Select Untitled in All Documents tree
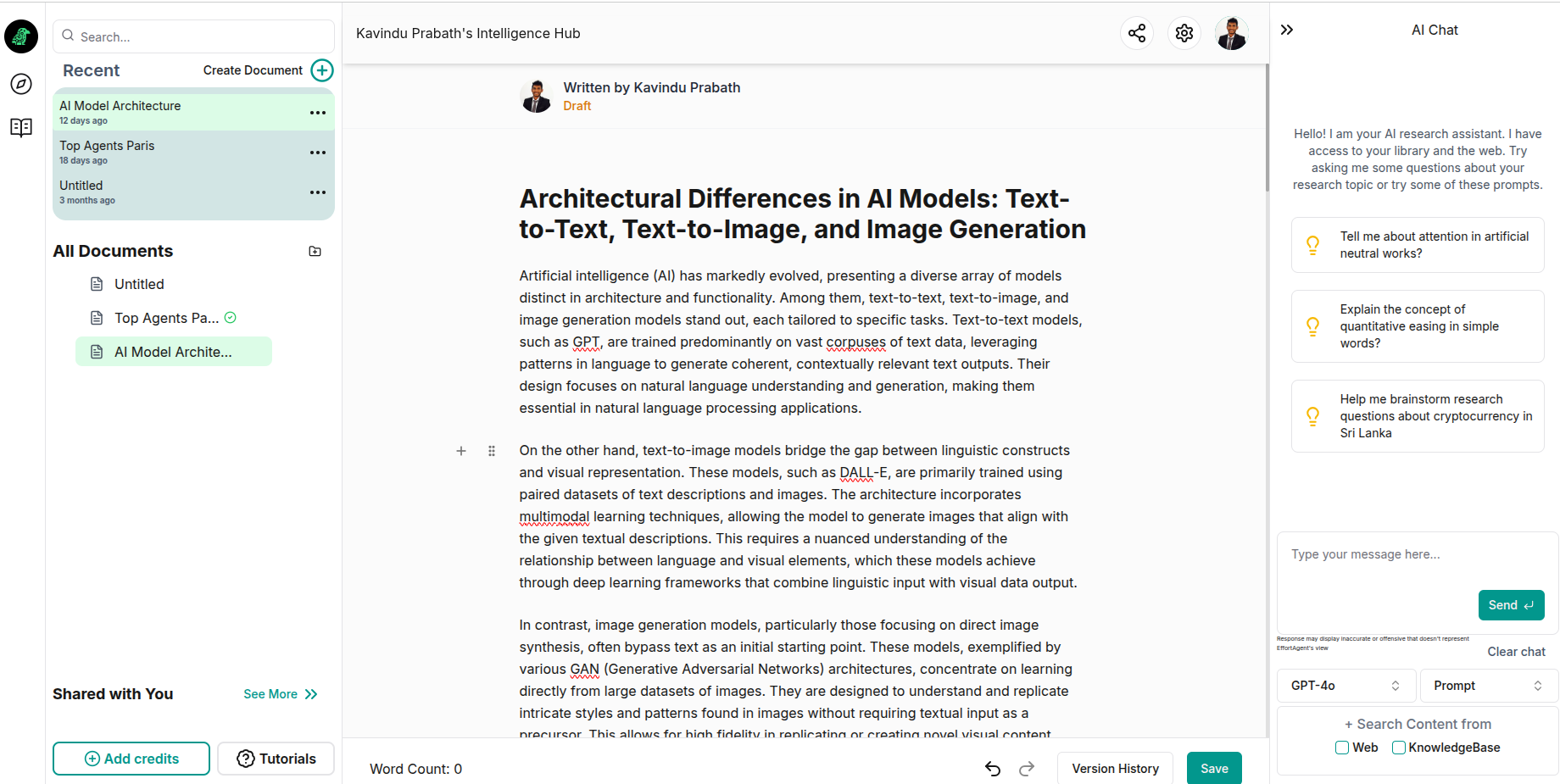The height and width of the screenshot is (784, 1560). click(x=139, y=284)
